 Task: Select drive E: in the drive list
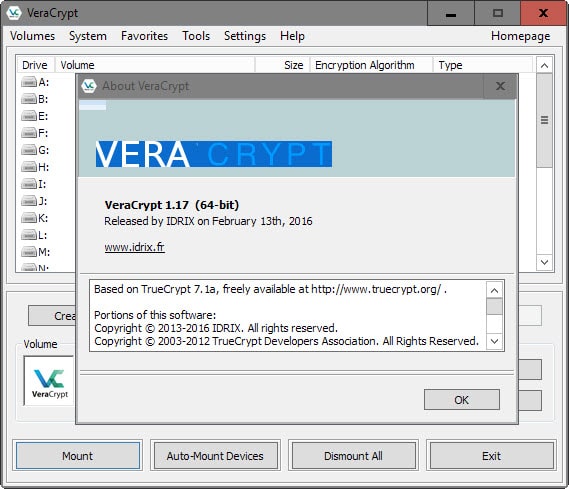(35, 116)
